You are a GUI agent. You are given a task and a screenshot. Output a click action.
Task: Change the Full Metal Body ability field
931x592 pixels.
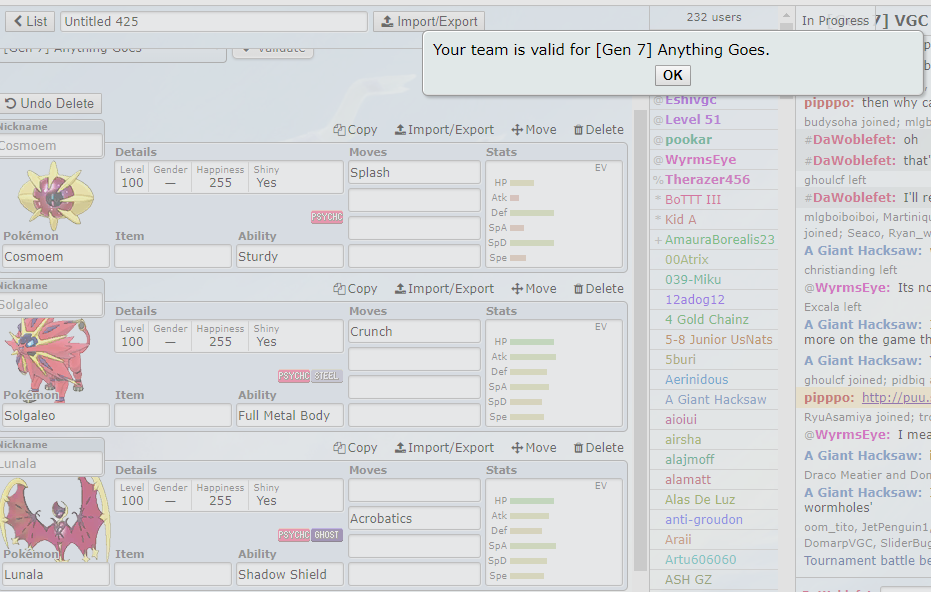(290, 416)
